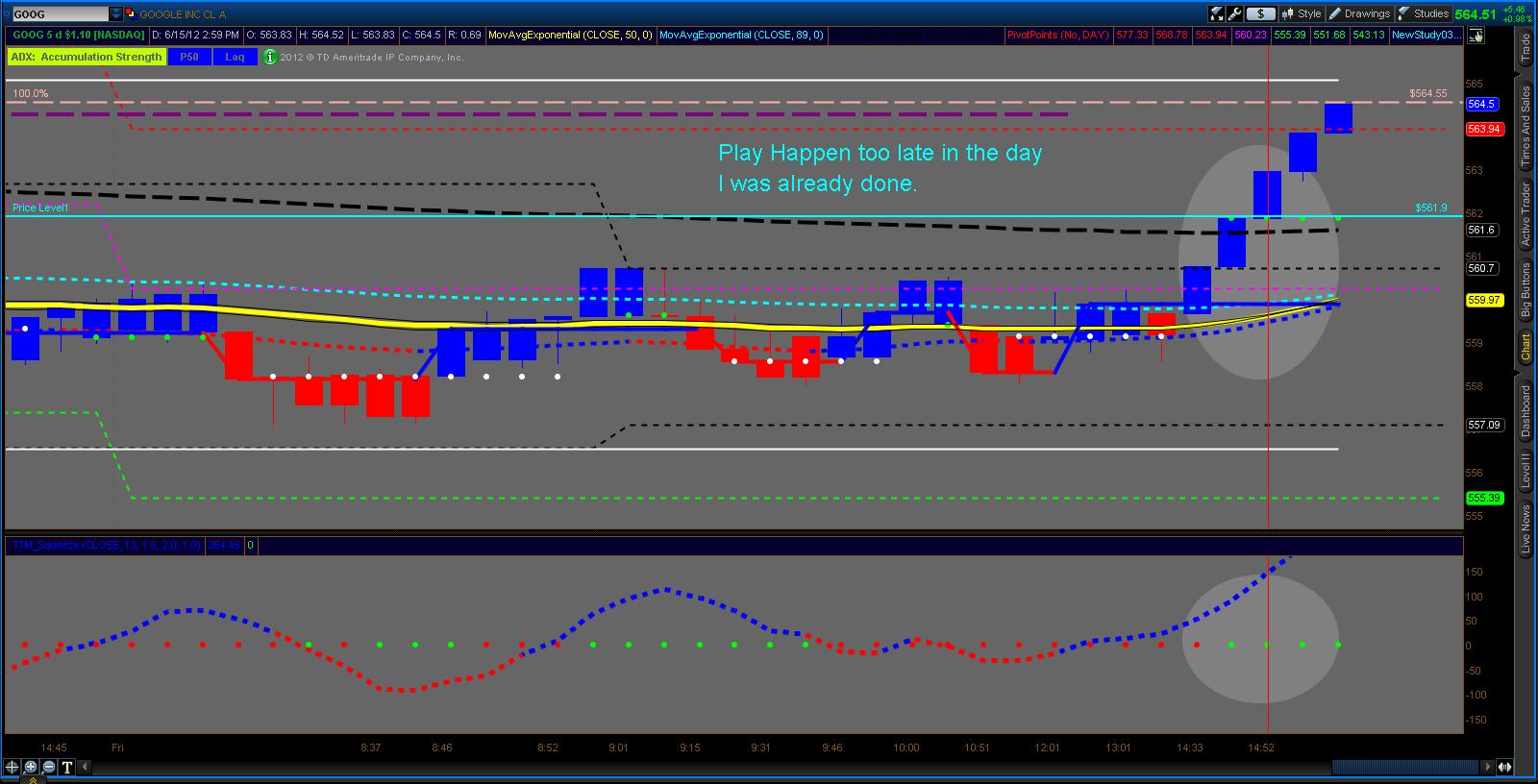1538x784 pixels.
Task: Open the Live News side tab
Action: coord(1525,529)
